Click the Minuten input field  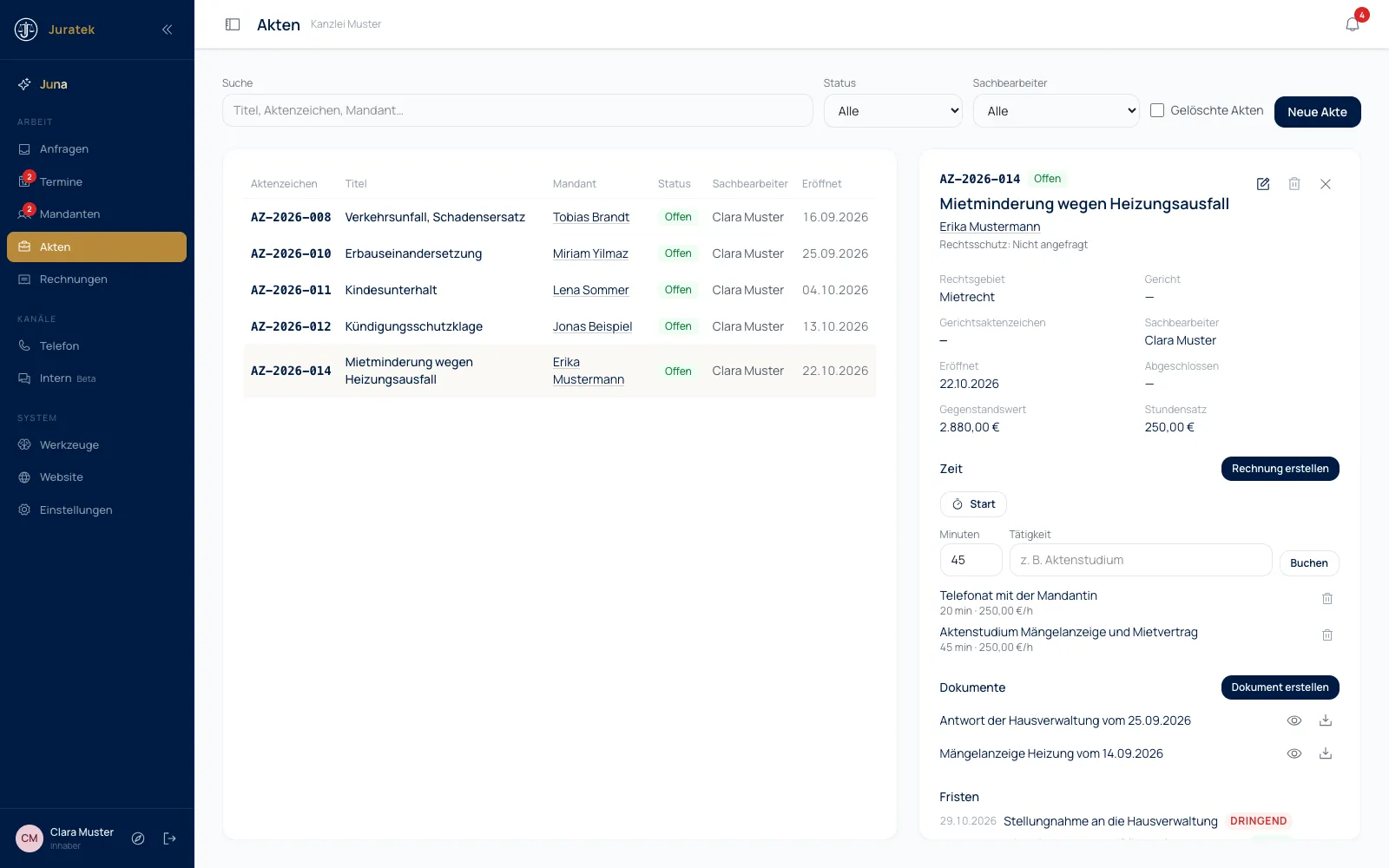coord(971,560)
